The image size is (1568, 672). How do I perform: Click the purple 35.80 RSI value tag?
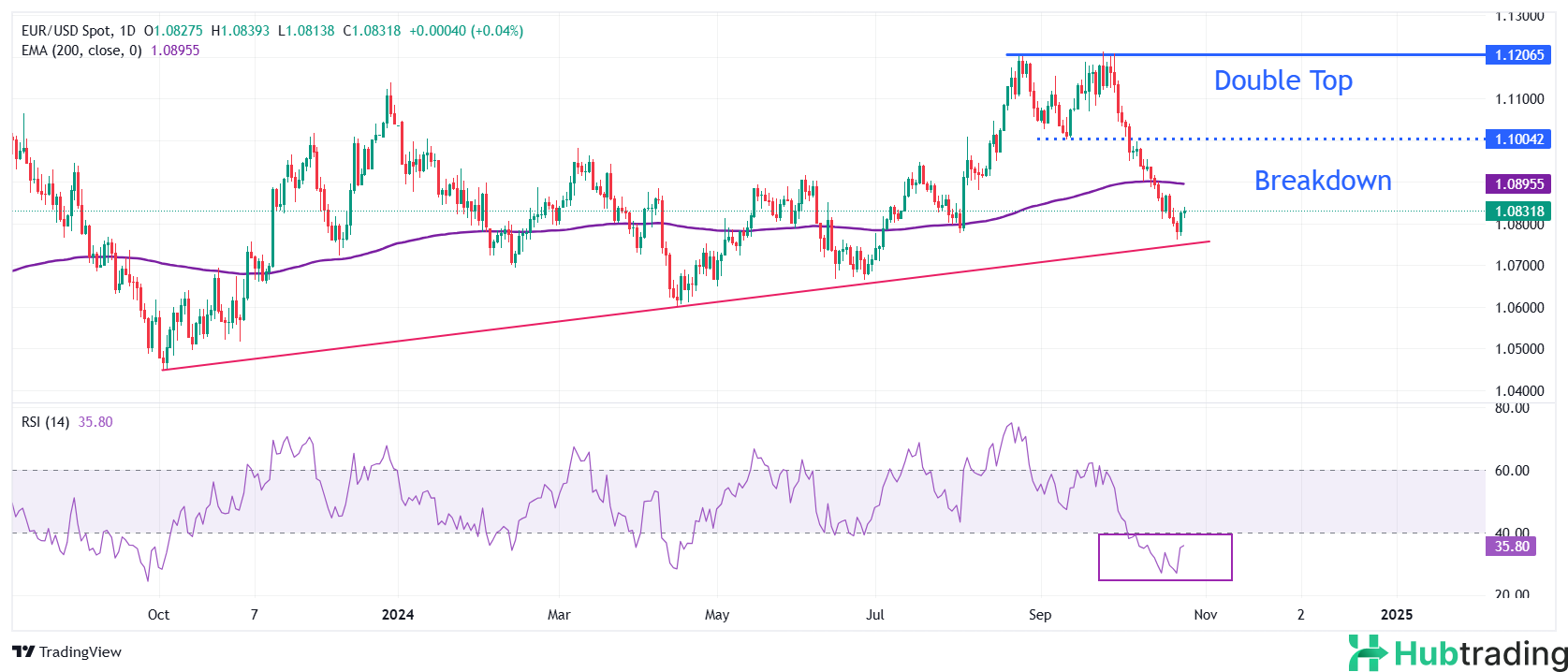[1511, 547]
